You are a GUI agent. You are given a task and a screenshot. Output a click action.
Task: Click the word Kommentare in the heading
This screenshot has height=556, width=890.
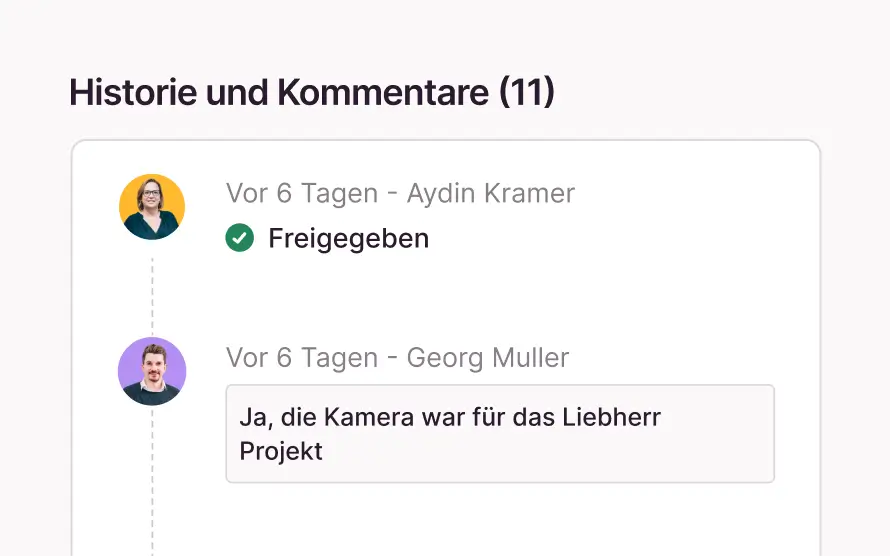[x=384, y=93]
